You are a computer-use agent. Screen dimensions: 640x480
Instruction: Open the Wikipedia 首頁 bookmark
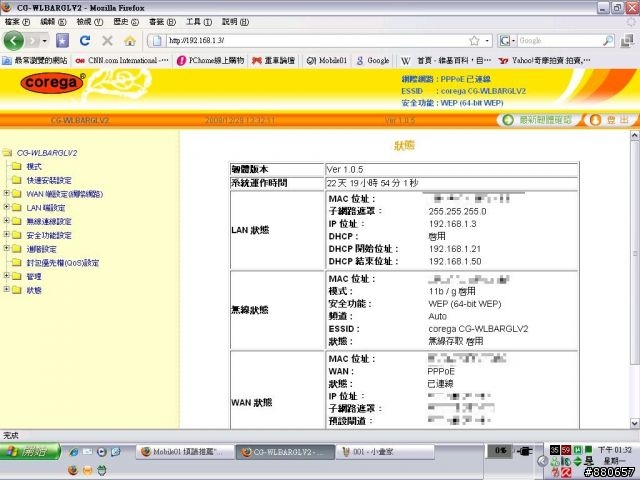446,60
